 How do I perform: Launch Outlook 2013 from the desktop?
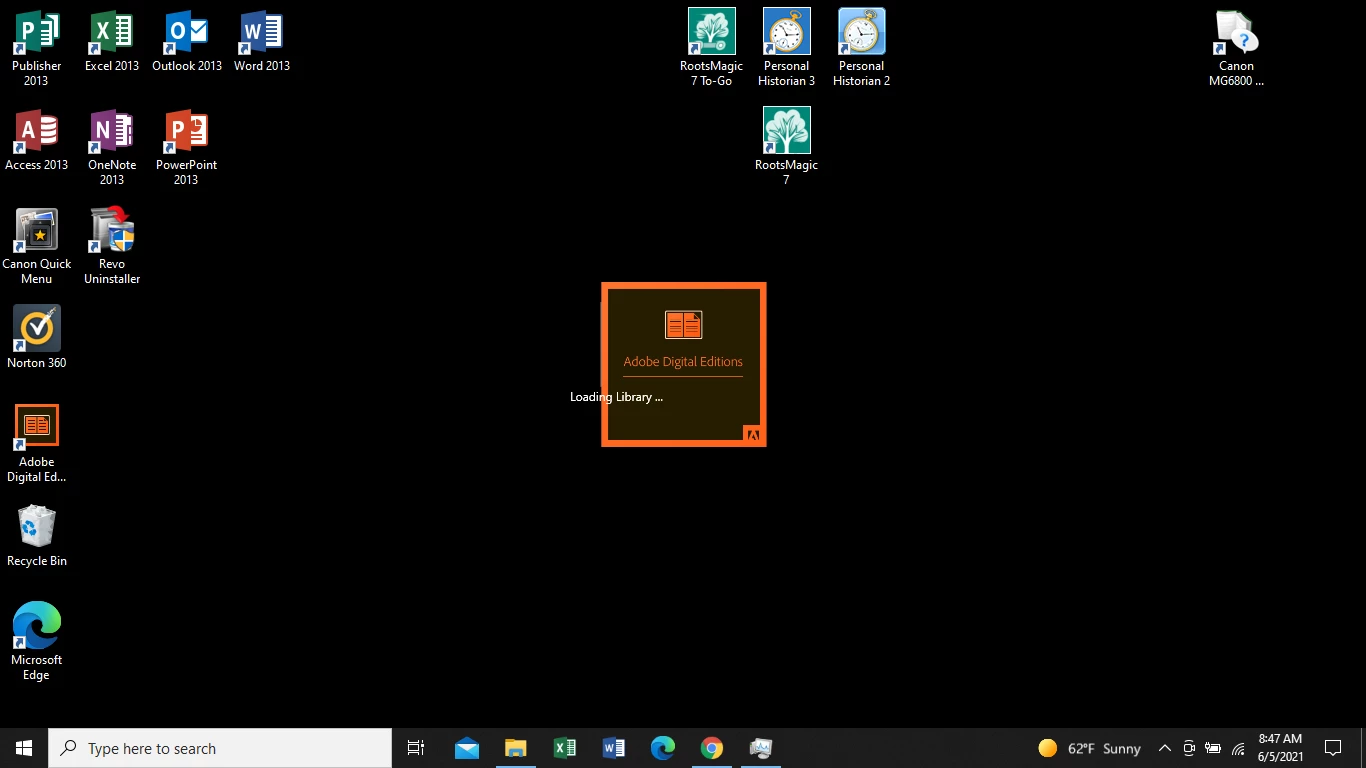pos(187,42)
